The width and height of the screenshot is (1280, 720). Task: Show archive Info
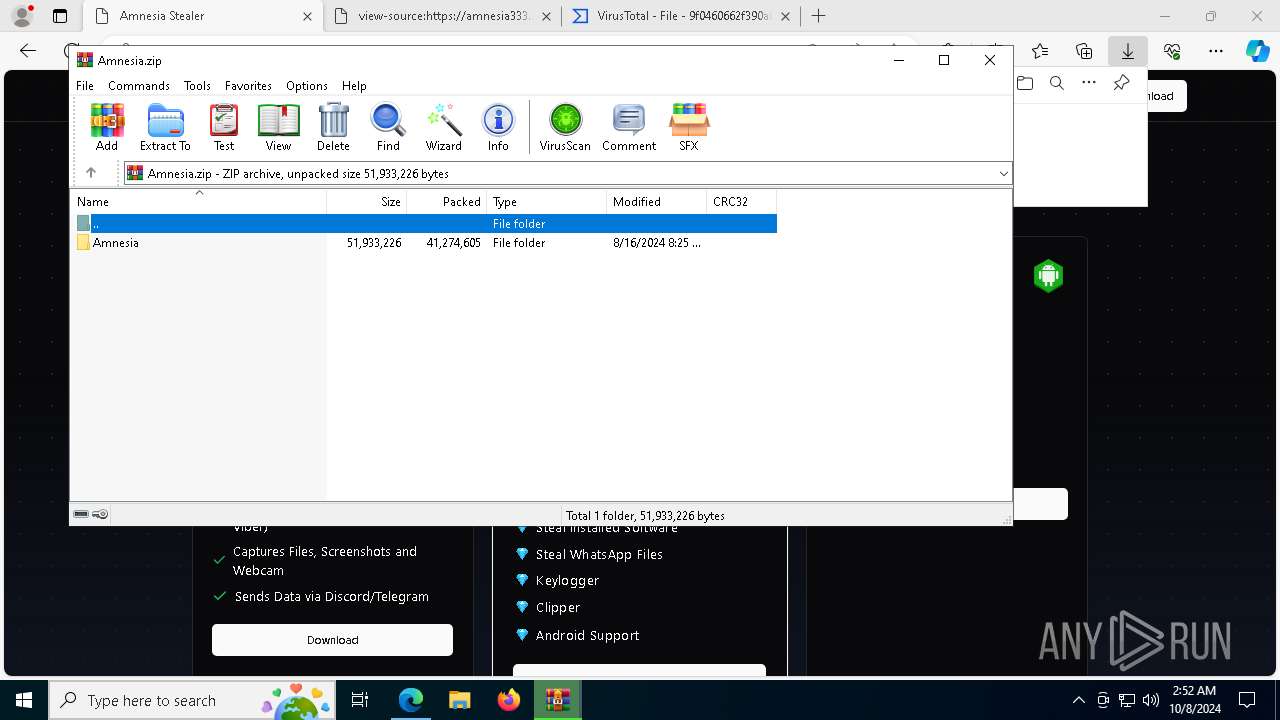pos(498,127)
